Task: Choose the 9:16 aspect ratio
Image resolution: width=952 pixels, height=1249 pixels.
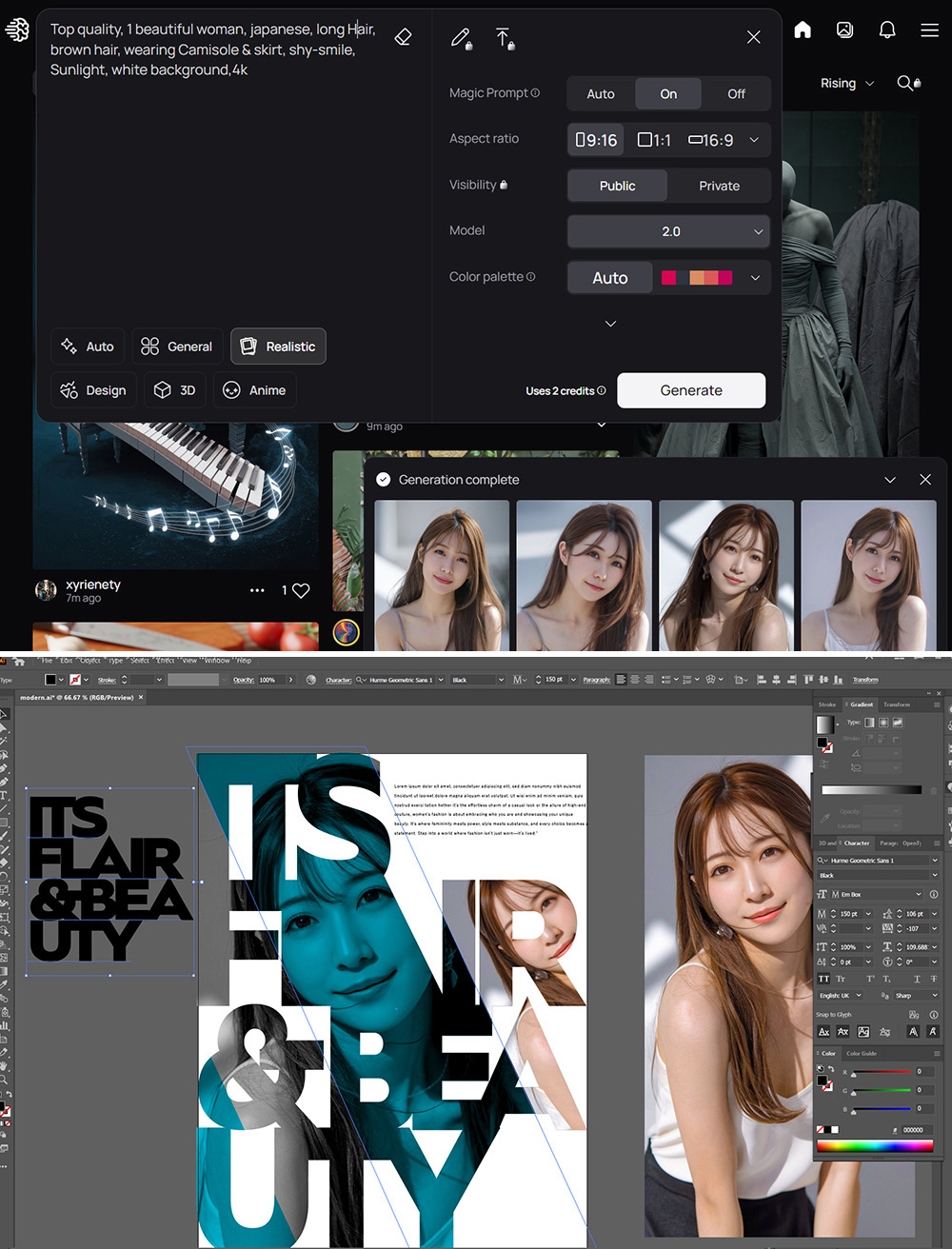Action: tap(596, 140)
